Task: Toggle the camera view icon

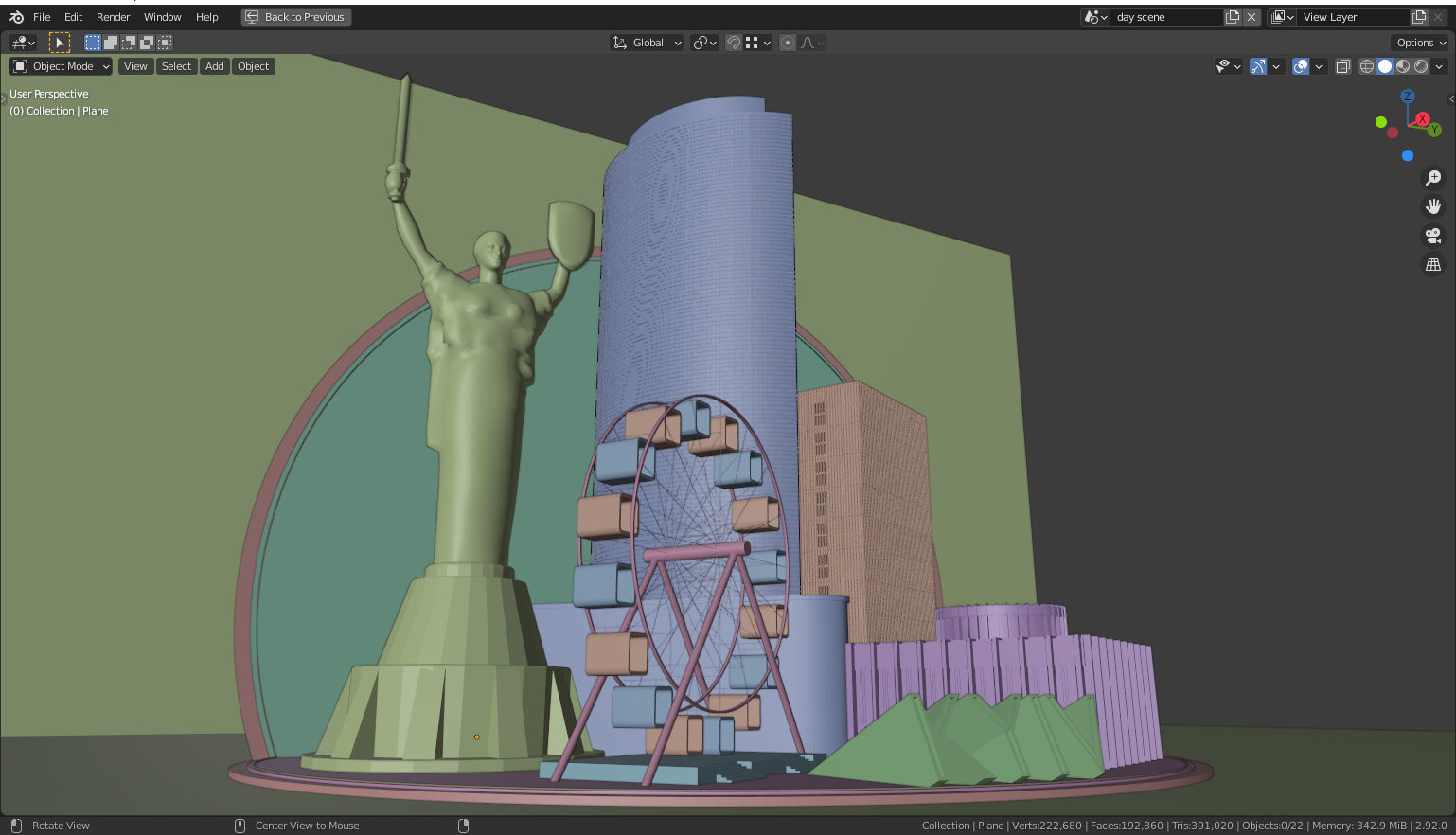Action: (x=1433, y=236)
